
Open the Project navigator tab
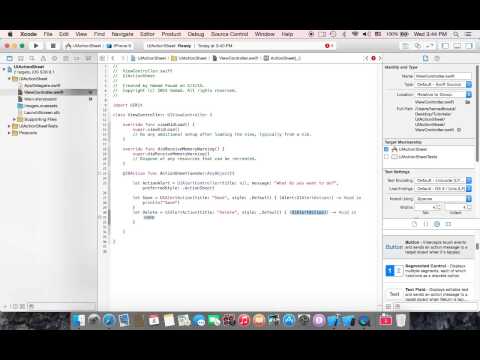coord(9,58)
